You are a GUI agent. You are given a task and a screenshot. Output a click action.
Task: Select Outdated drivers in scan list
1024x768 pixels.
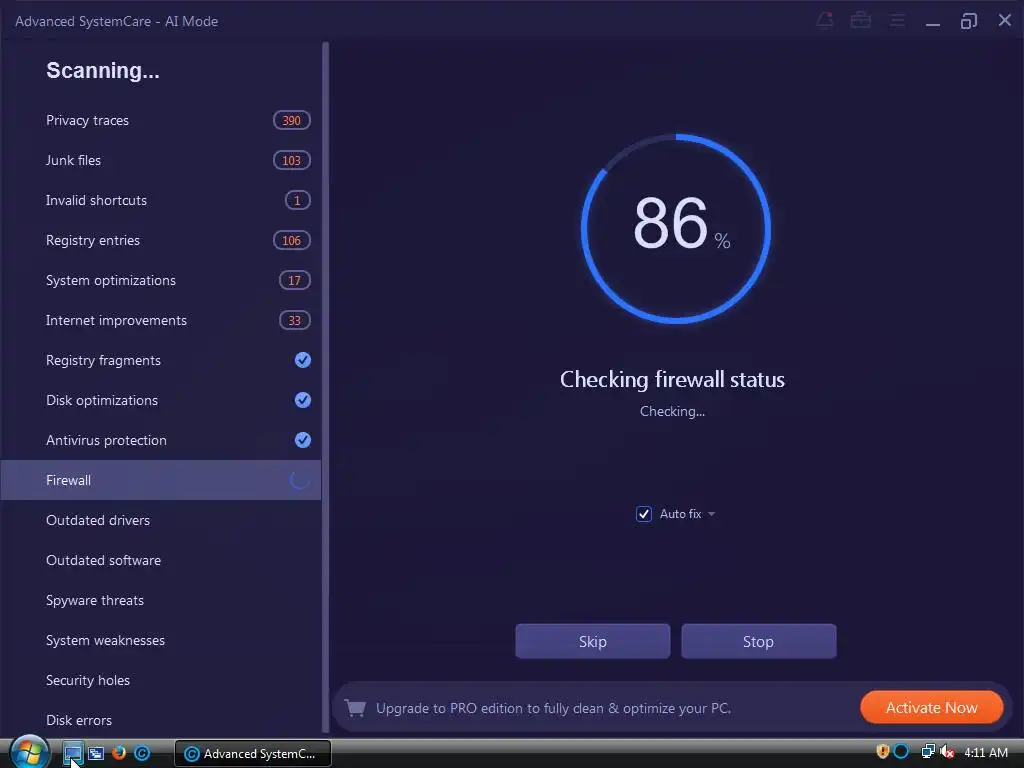(161, 520)
